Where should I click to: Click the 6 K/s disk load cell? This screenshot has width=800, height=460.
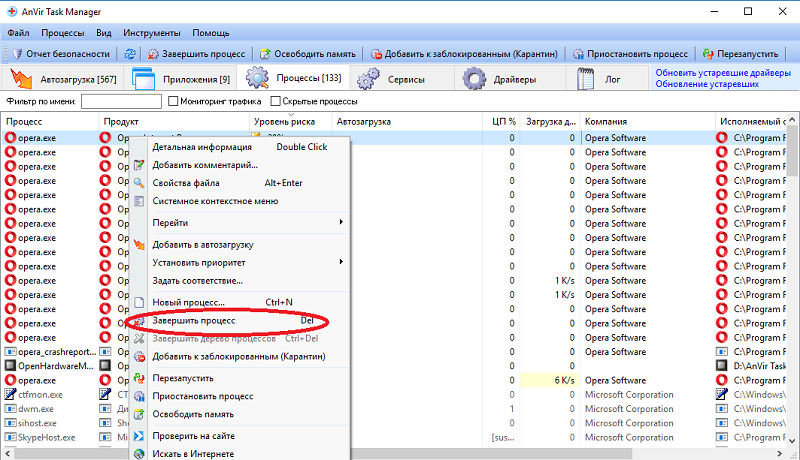point(551,380)
